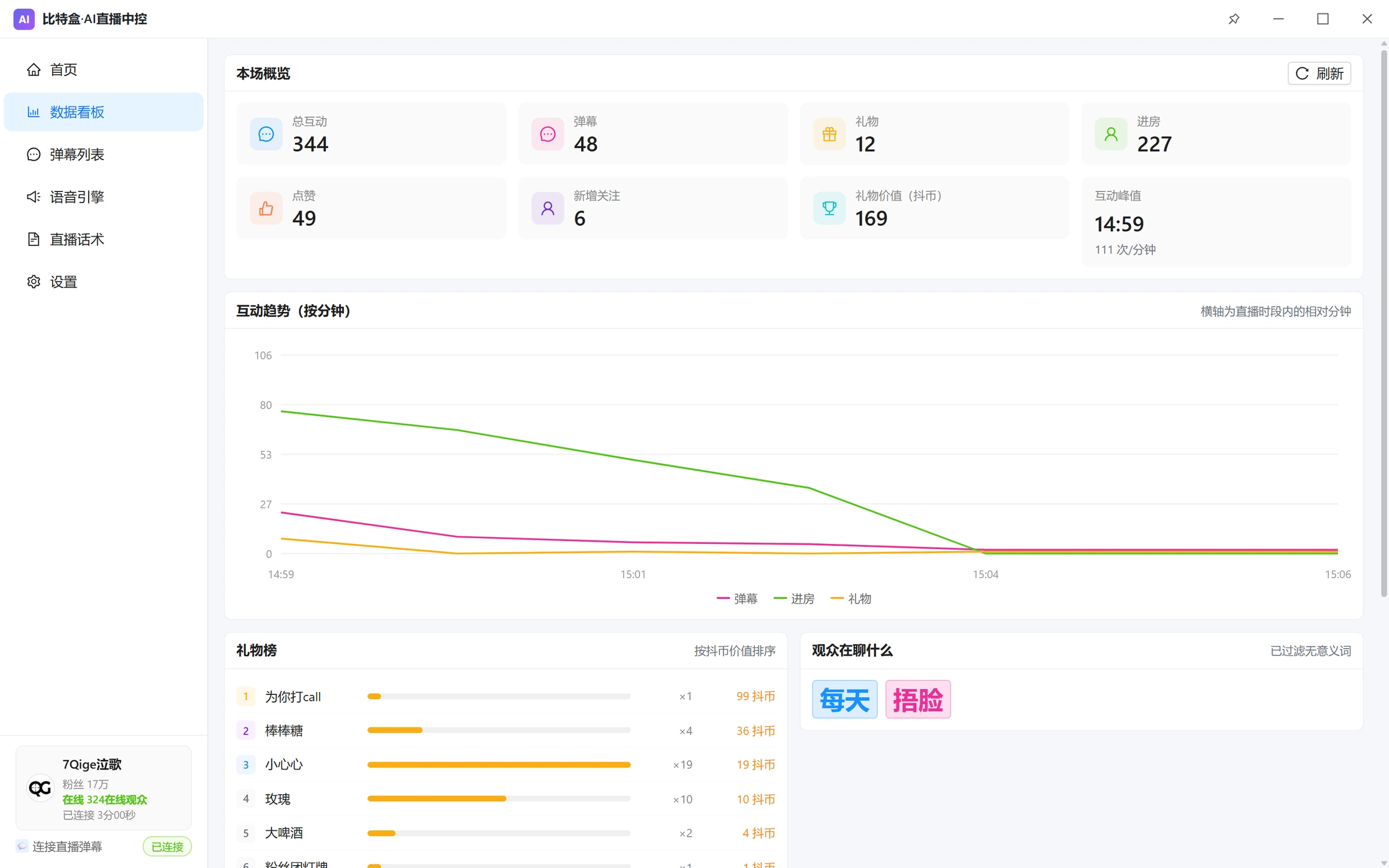Click the 总互动 chat bubble icon
This screenshot has height=868, width=1389.
point(266,134)
